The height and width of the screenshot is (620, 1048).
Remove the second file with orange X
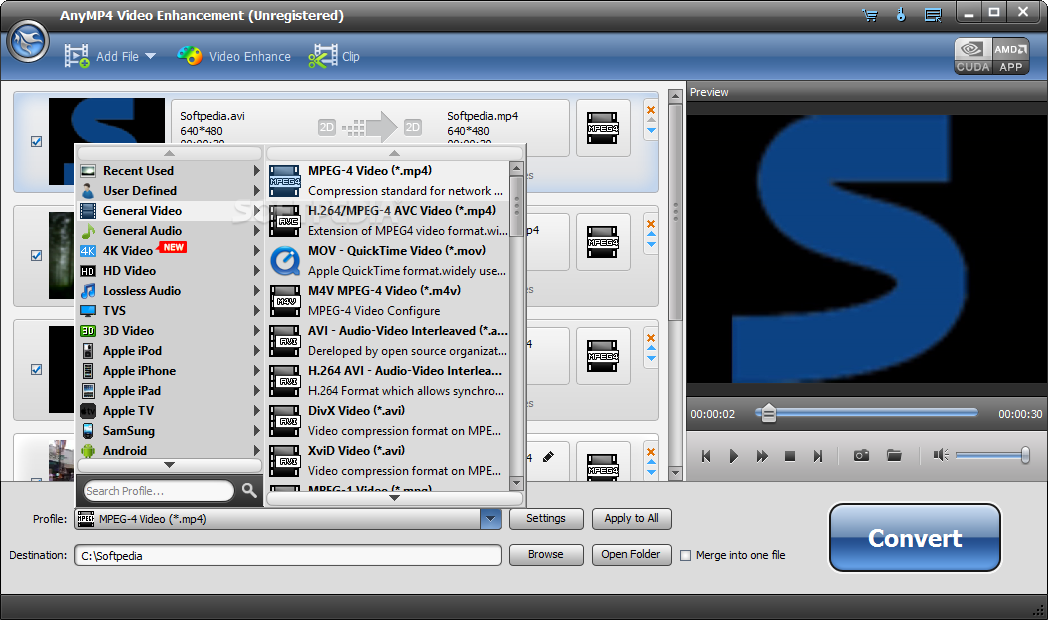pyautogui.click(x=651, y=224)
